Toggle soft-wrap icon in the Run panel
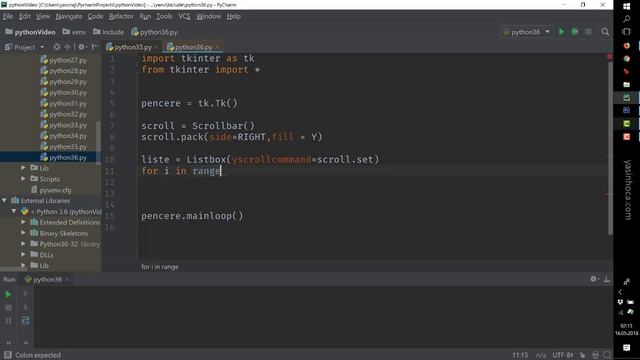The height and width of the screenshot is (360, 640). [x=25, y=321]
